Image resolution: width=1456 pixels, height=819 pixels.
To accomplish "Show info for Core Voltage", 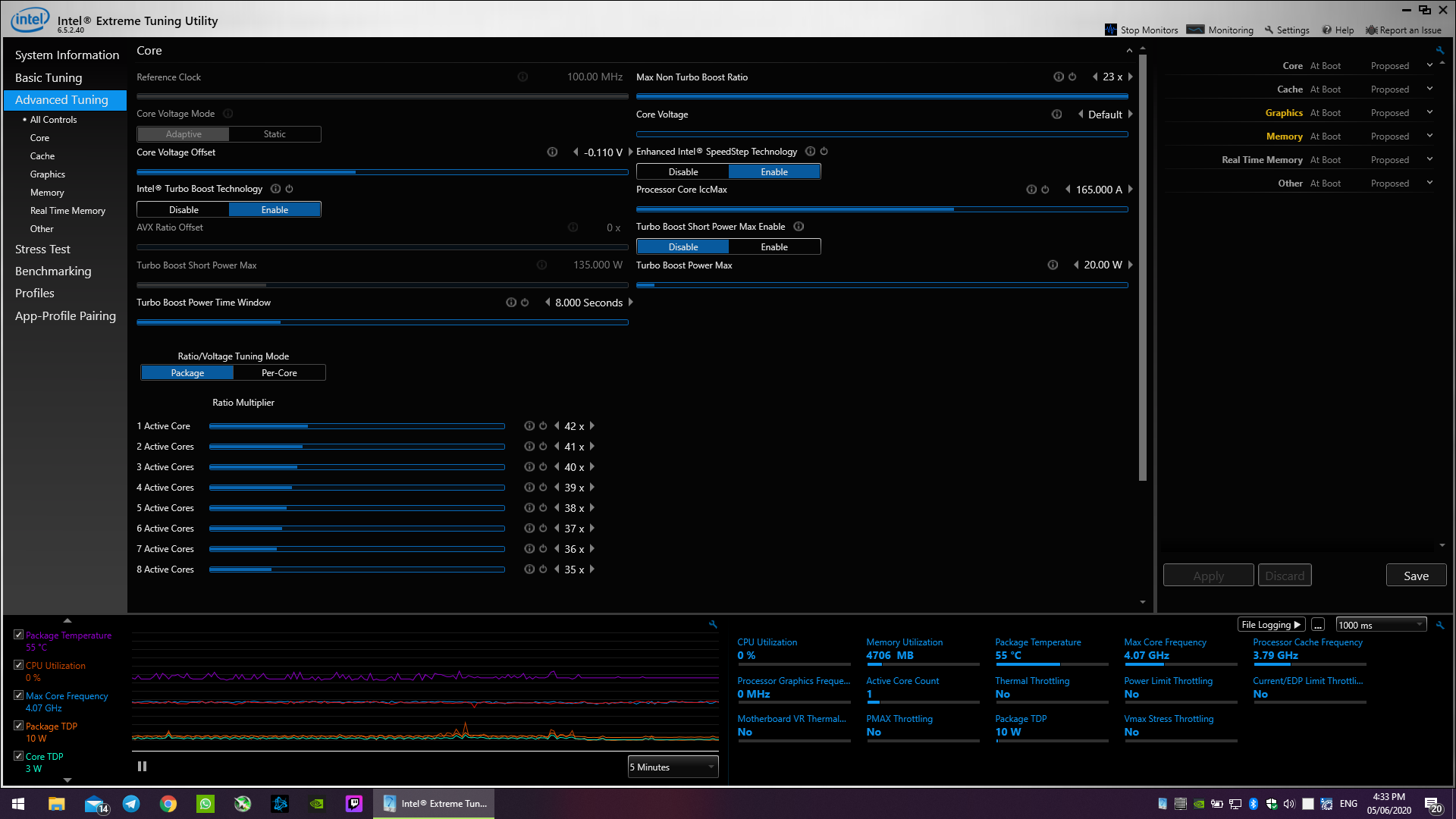I will point(1056,114).
